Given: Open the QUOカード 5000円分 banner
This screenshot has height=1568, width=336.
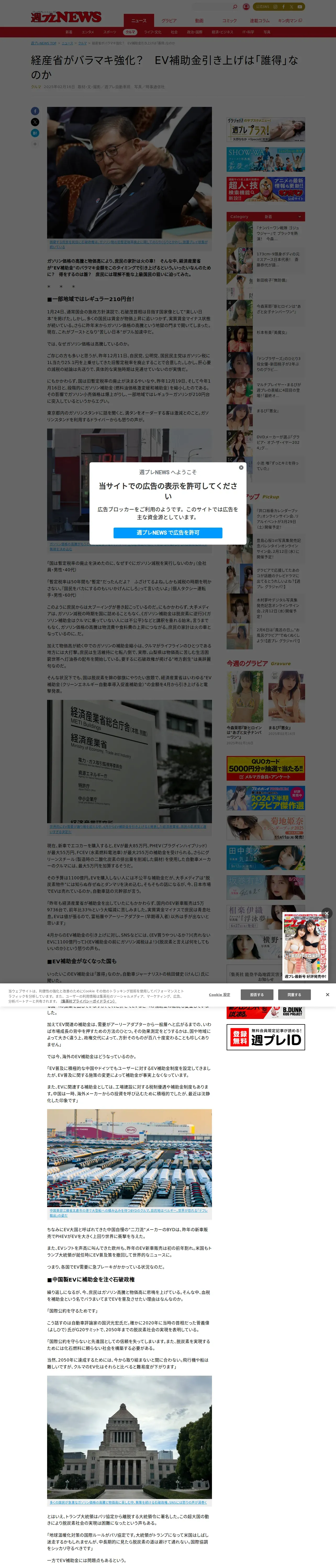Looking at the screenshot, I should click(266, 768).
